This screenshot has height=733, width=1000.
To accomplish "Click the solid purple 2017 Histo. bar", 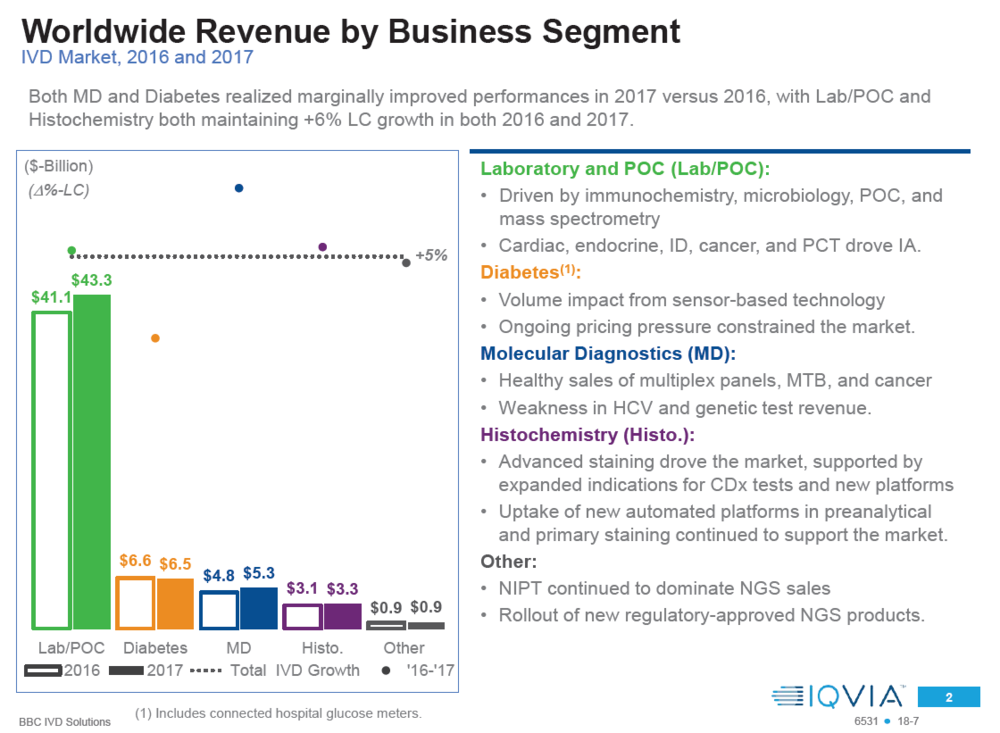I will click(x=342, y=616).
